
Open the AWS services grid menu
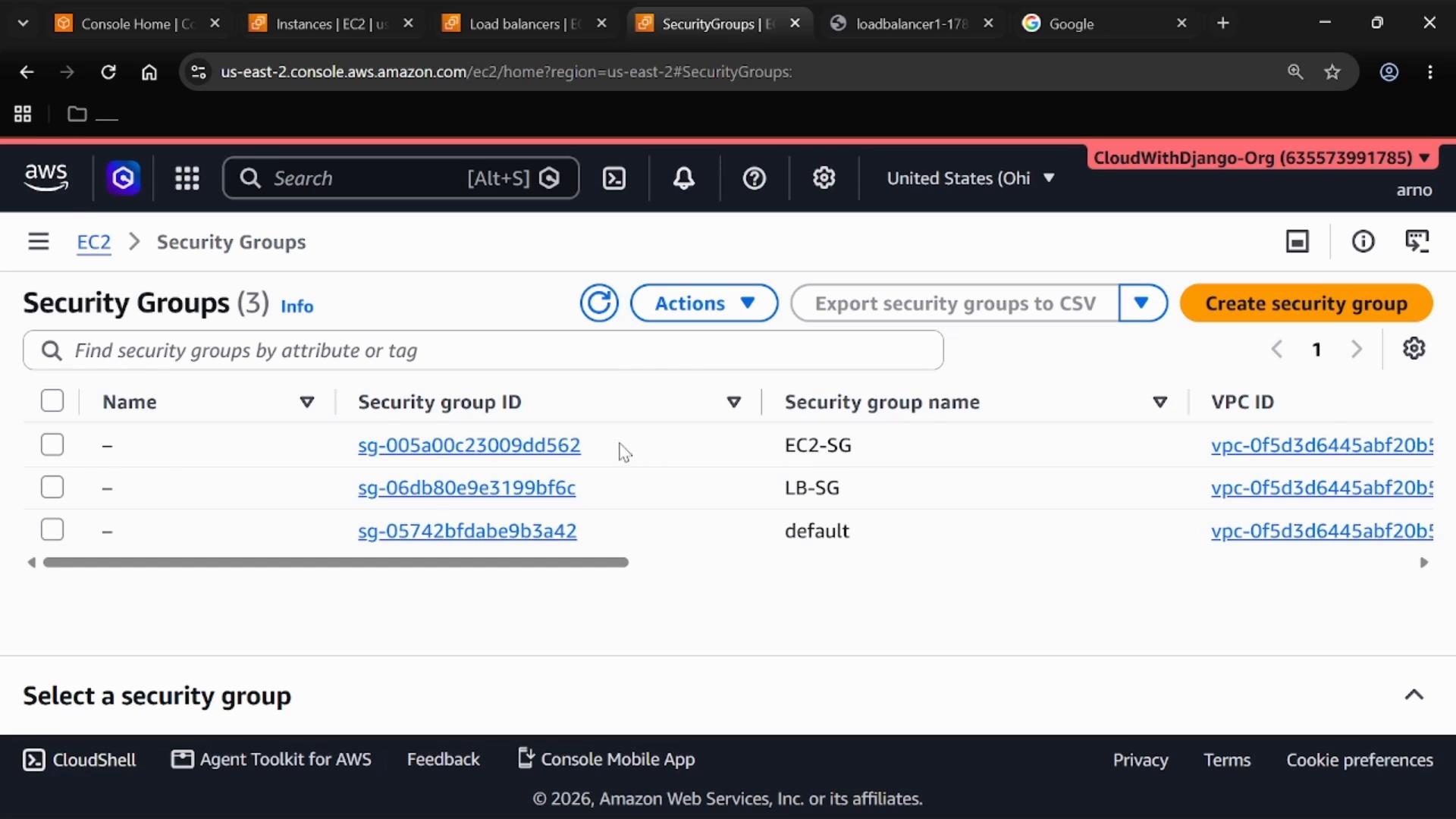187,178
